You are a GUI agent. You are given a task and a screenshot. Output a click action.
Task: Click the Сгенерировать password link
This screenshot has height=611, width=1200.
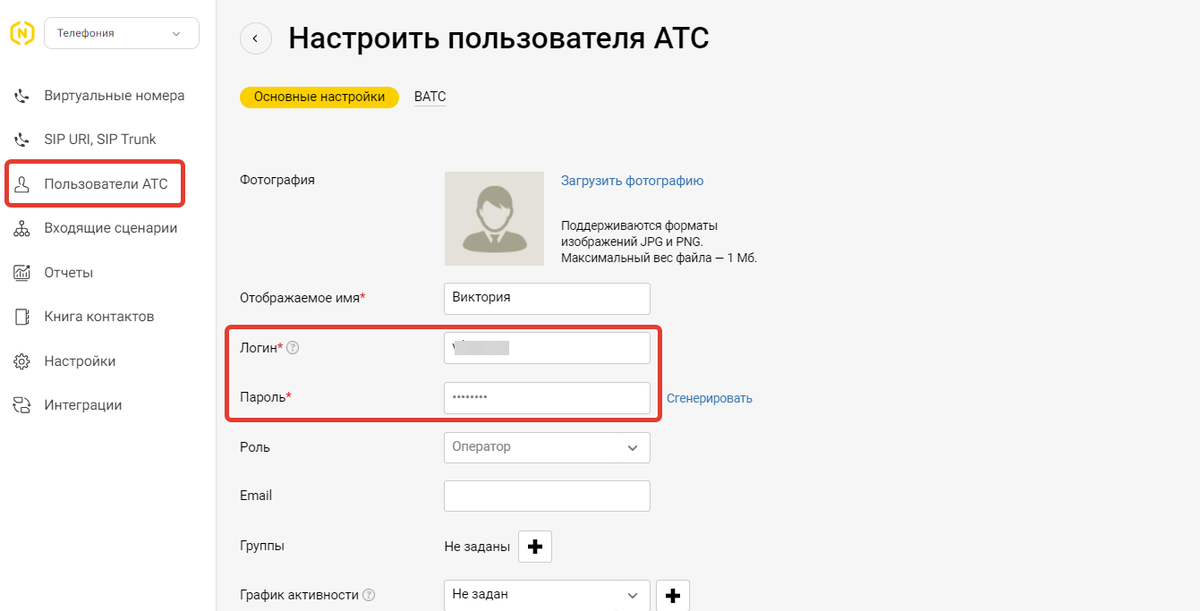pyautogui.click(x=710, y=398)
